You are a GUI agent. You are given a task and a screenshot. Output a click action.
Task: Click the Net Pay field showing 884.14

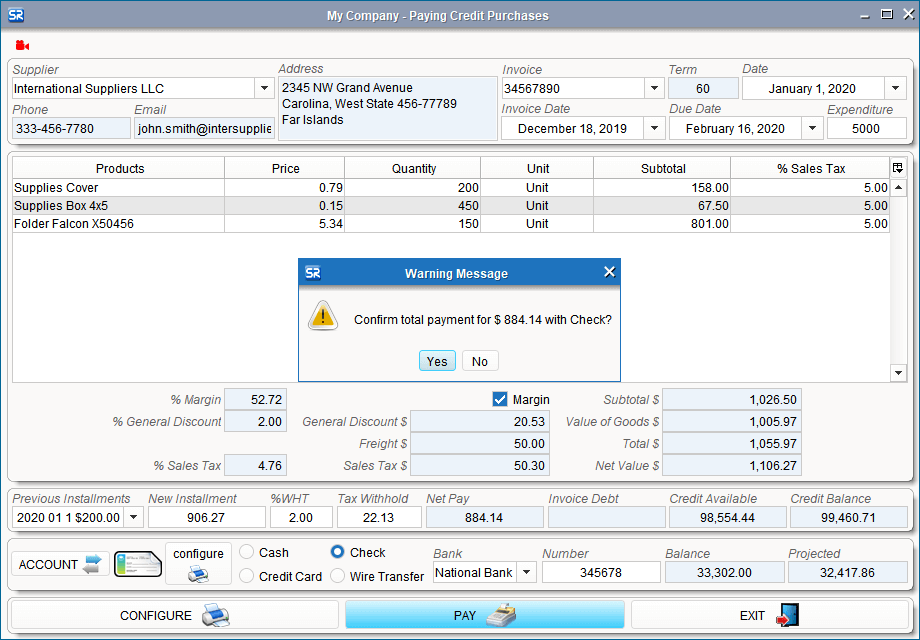point(485,517)
